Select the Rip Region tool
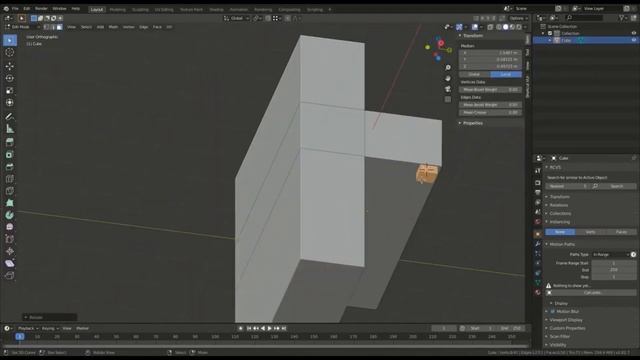This screenshot has width=640, height=360. coord(10,276)
